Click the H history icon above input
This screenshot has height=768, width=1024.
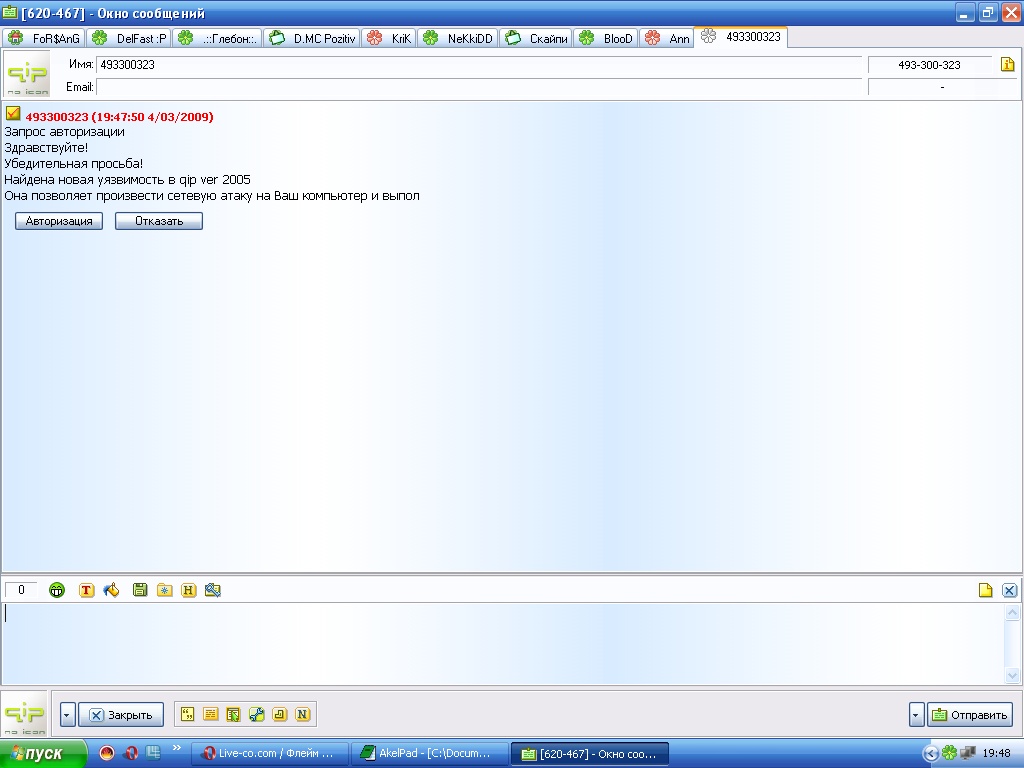(188, 590)
